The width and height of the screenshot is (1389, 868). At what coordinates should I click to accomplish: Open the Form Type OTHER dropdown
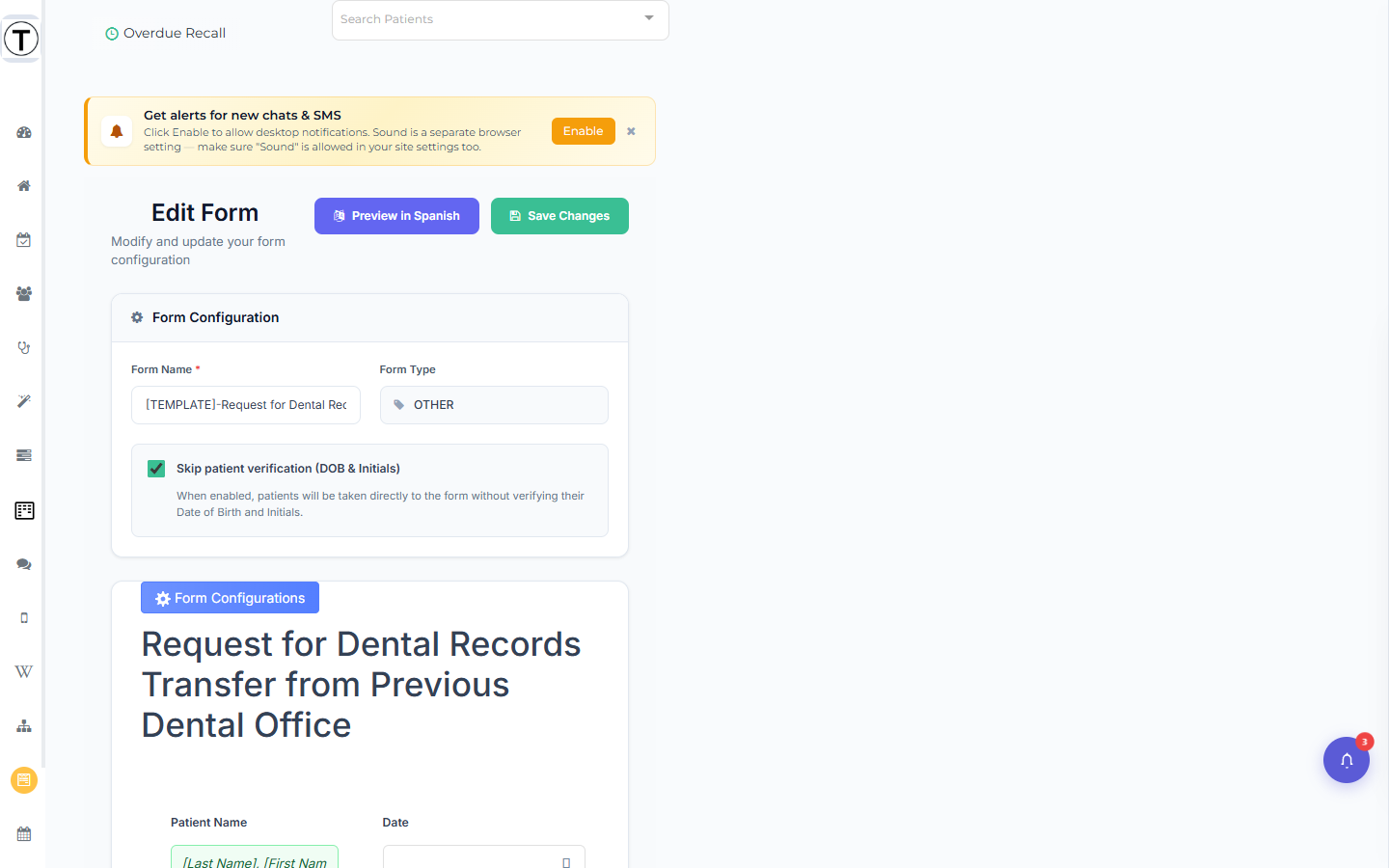tap(494, 405)
